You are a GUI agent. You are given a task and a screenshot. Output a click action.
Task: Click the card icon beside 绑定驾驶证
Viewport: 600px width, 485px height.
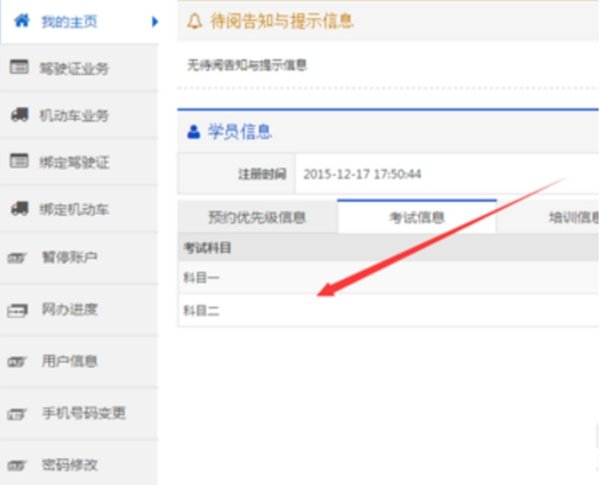18,161
